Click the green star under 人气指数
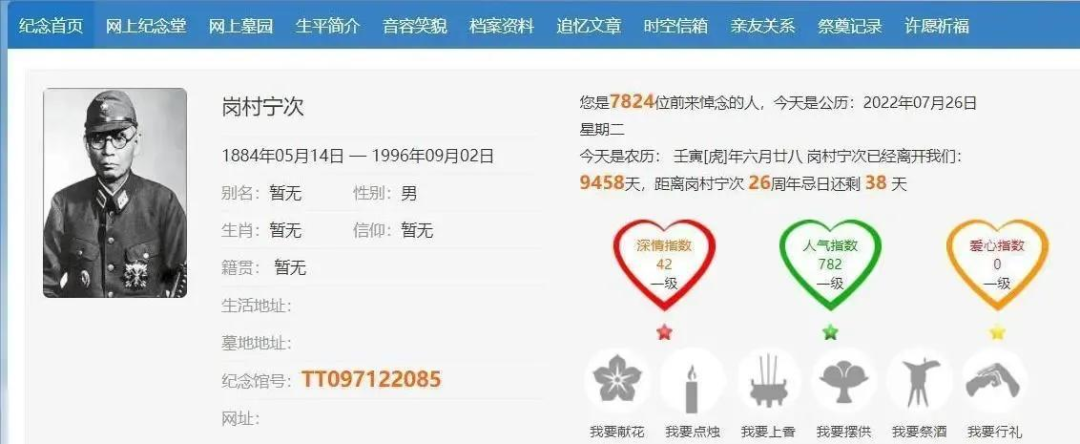Viewport: 1080px width, 444px height. click(x=831, y=332)
